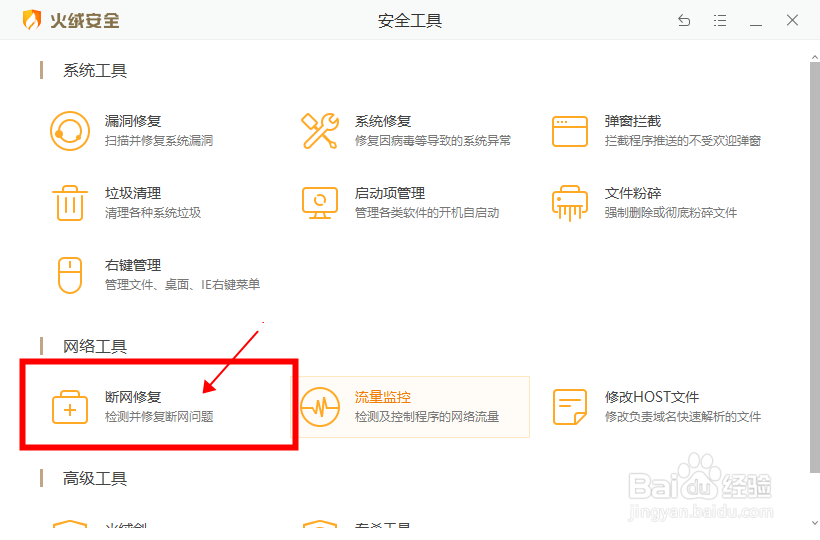Click the 启动项管理 monitor icon

(320, 203)
